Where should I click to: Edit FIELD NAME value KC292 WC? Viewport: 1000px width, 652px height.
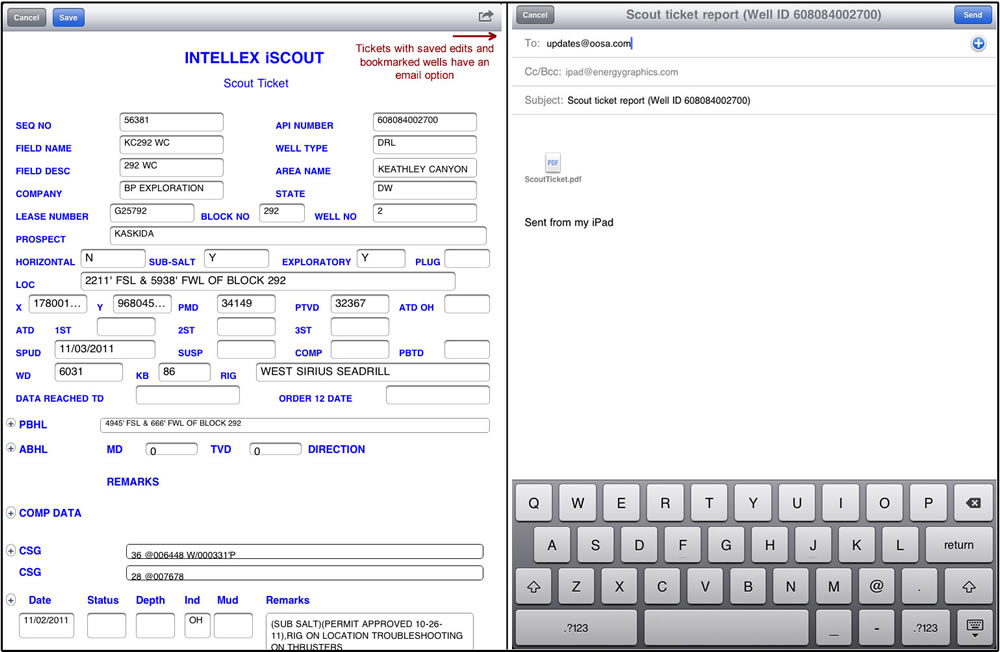coord(172,144)
